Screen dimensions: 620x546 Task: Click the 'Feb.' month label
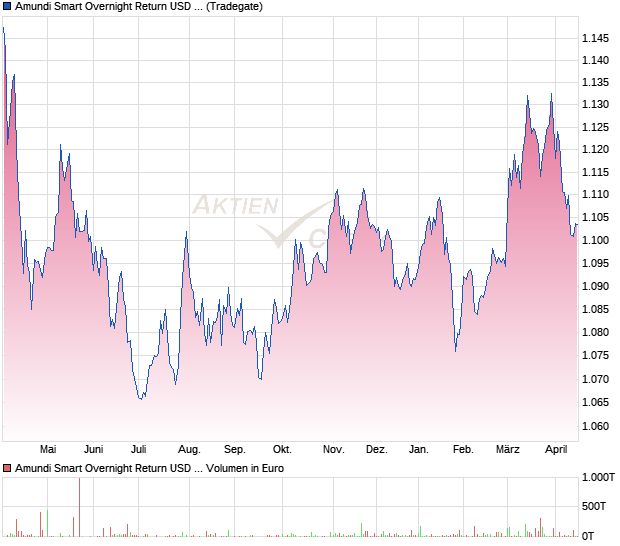tap(463, 450)
